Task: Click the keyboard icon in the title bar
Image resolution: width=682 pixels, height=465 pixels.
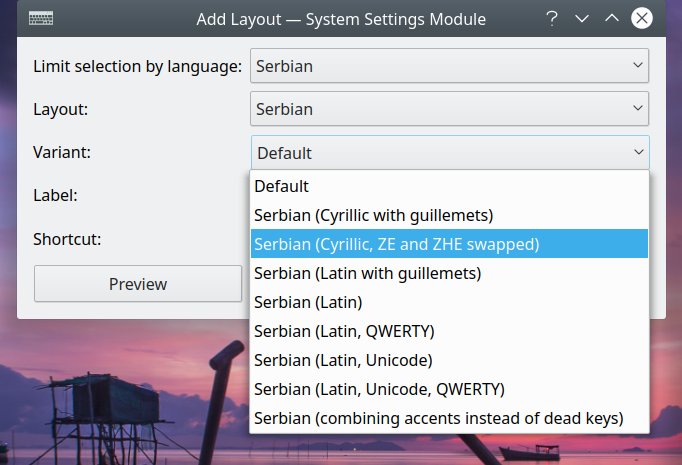Action: coord(41,18)
